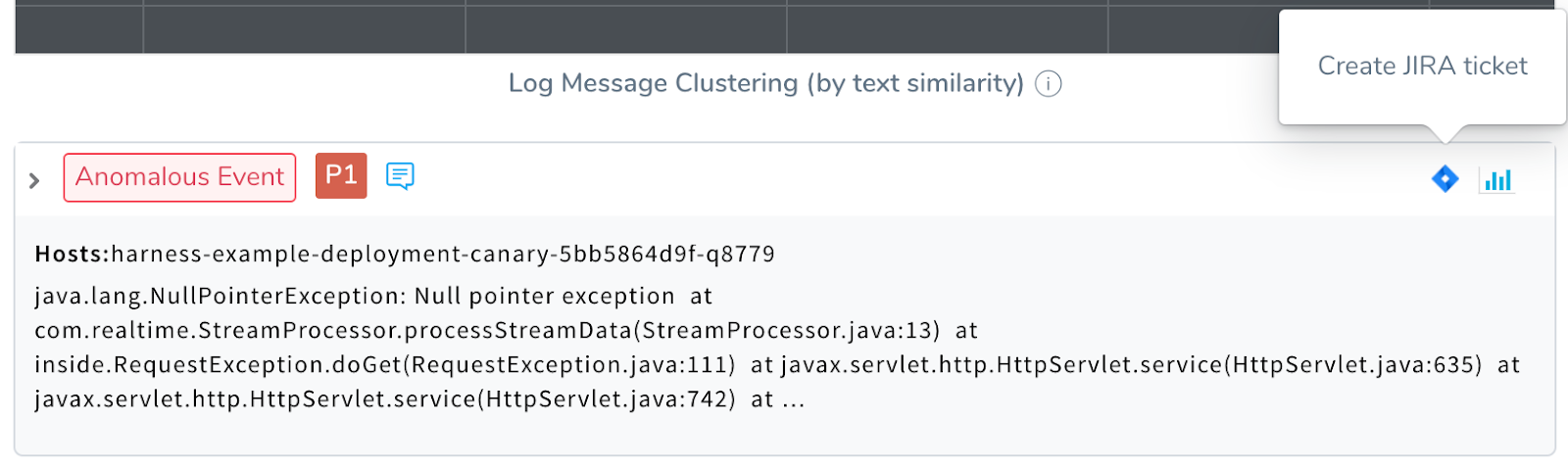1568x468 pixels.
Task: Expand the Anomalous Event row chevron
Action: pos(34,180)
